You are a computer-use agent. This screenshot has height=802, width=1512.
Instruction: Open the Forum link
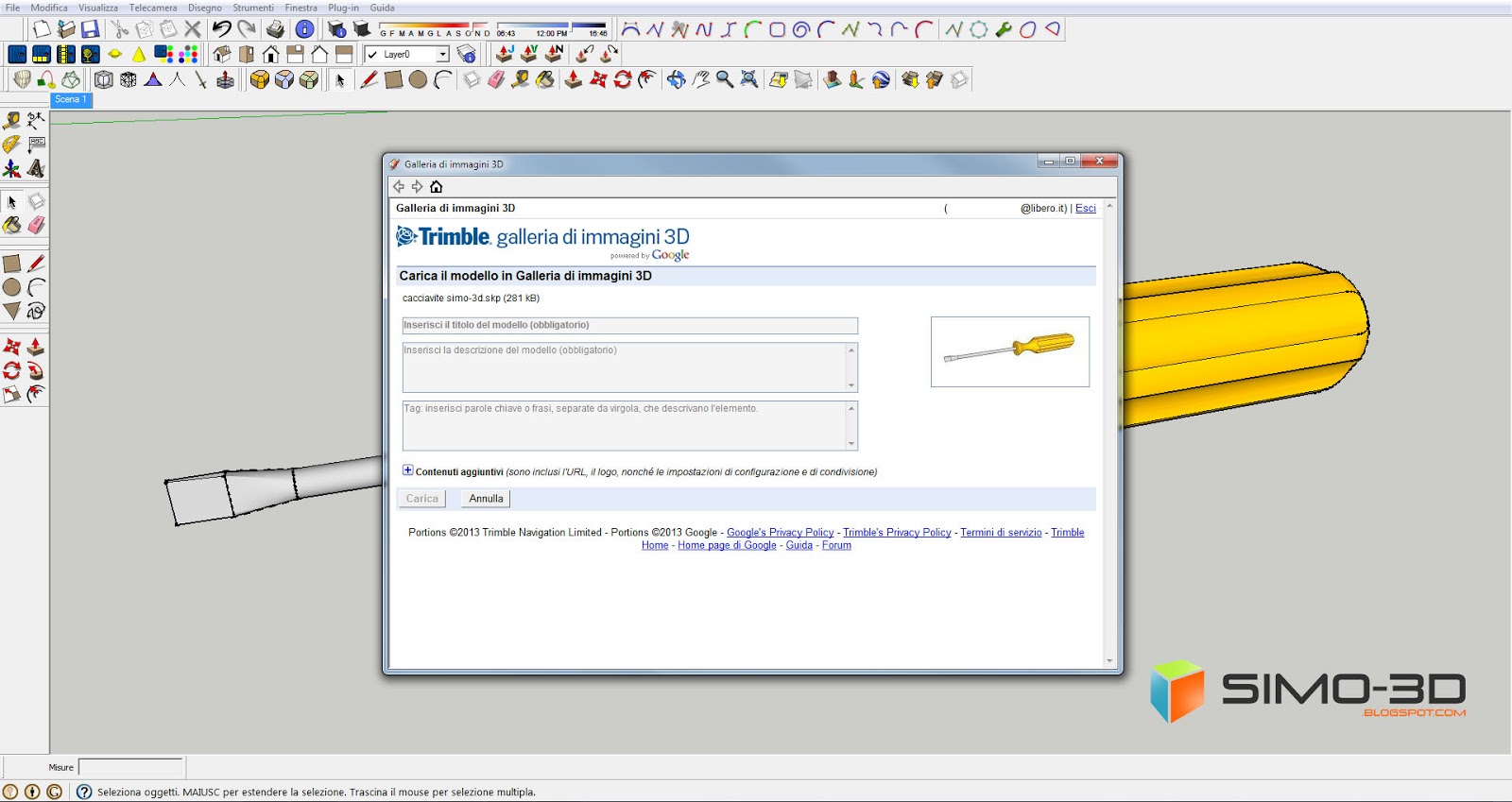click(x=836, y=545)
